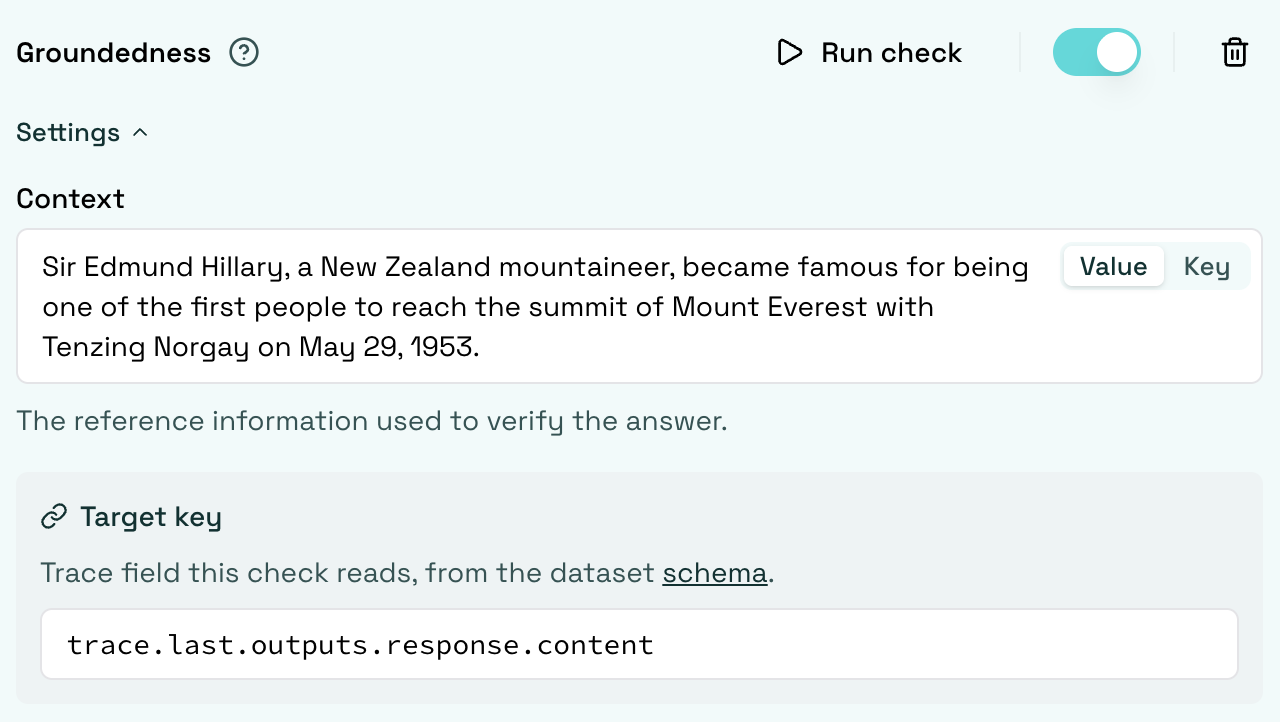Collapse Settings using the chevron arrow

(140, 132)
